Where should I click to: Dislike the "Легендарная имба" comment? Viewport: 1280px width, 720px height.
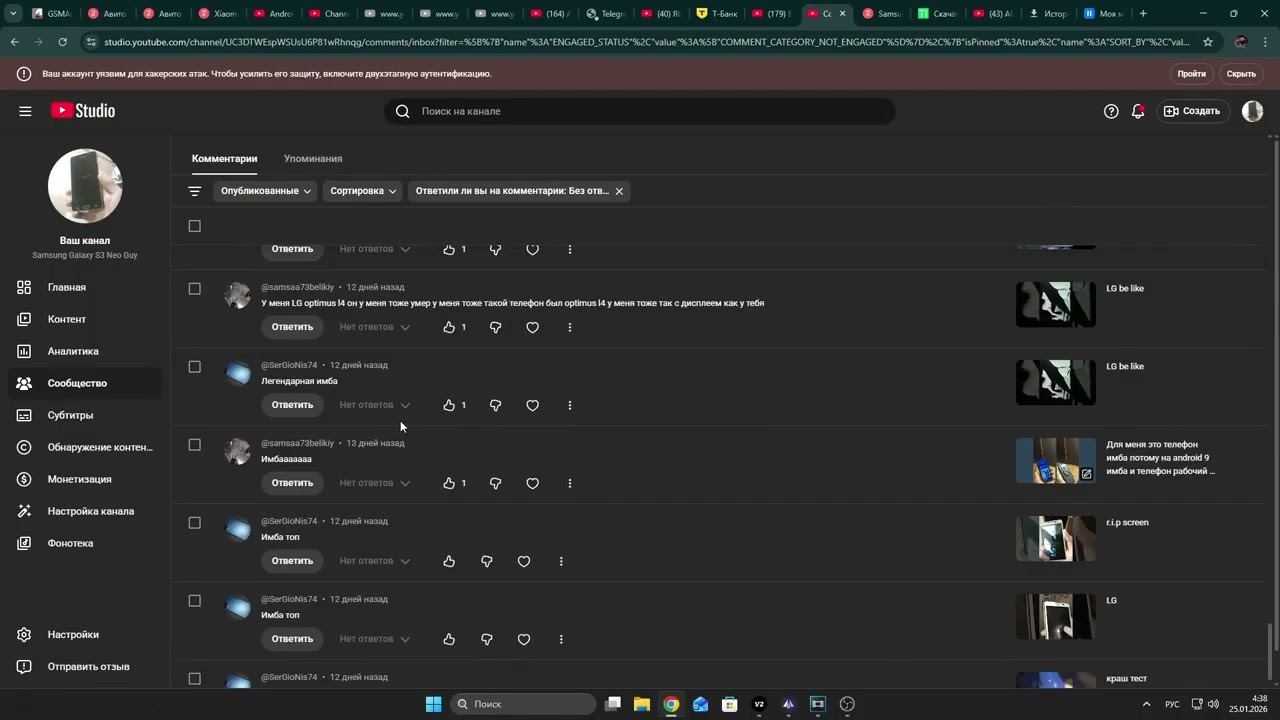click(495, 405)
